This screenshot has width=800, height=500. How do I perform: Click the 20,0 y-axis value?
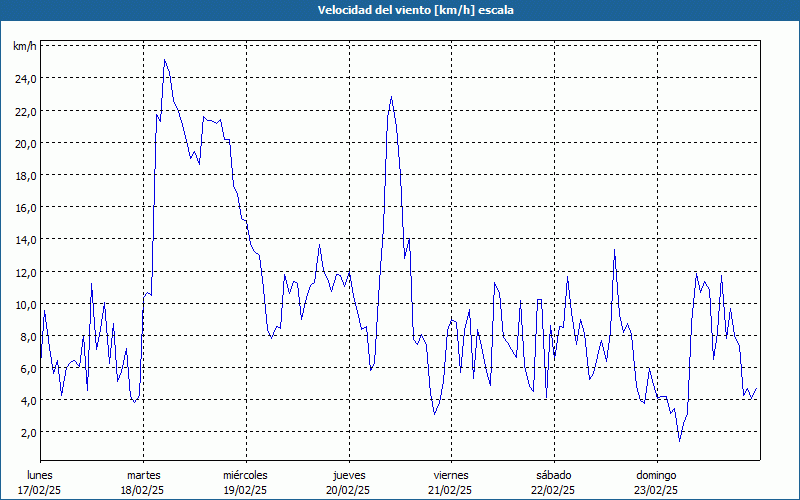(x=26, y=143)
